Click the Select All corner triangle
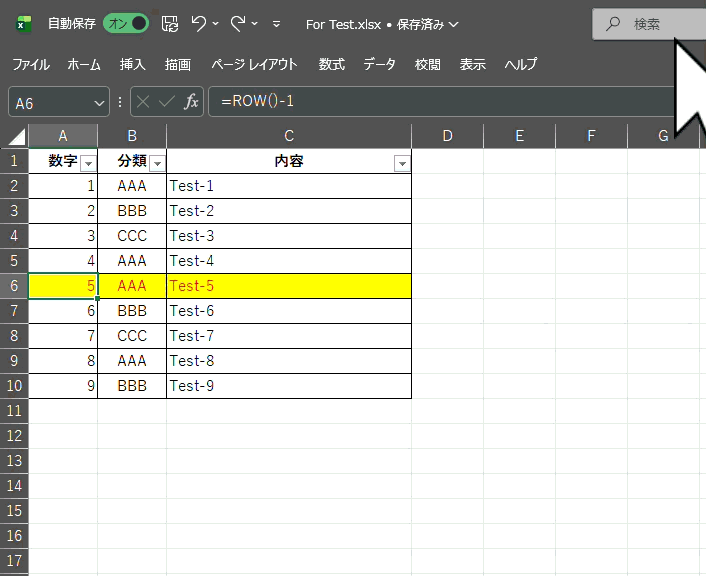Viewport: 706px width, 576px height. pos(16,136)
